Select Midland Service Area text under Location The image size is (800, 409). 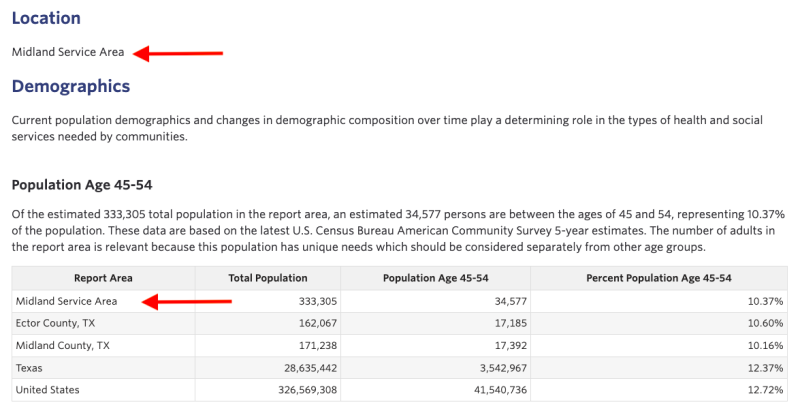pyautogui.click(x=68, y=52)
